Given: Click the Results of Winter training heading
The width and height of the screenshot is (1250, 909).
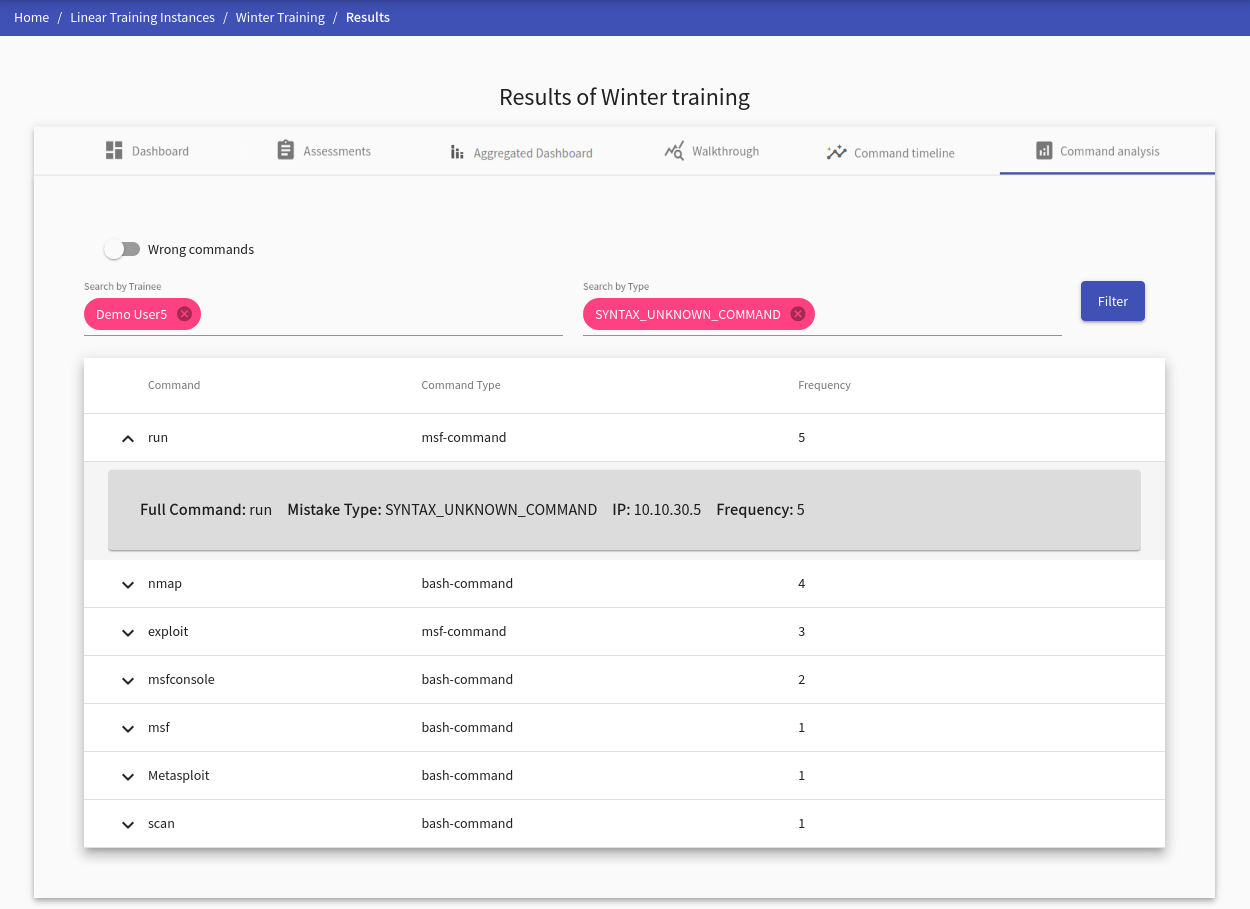Looking at the screenshot, I should [624, 97].
